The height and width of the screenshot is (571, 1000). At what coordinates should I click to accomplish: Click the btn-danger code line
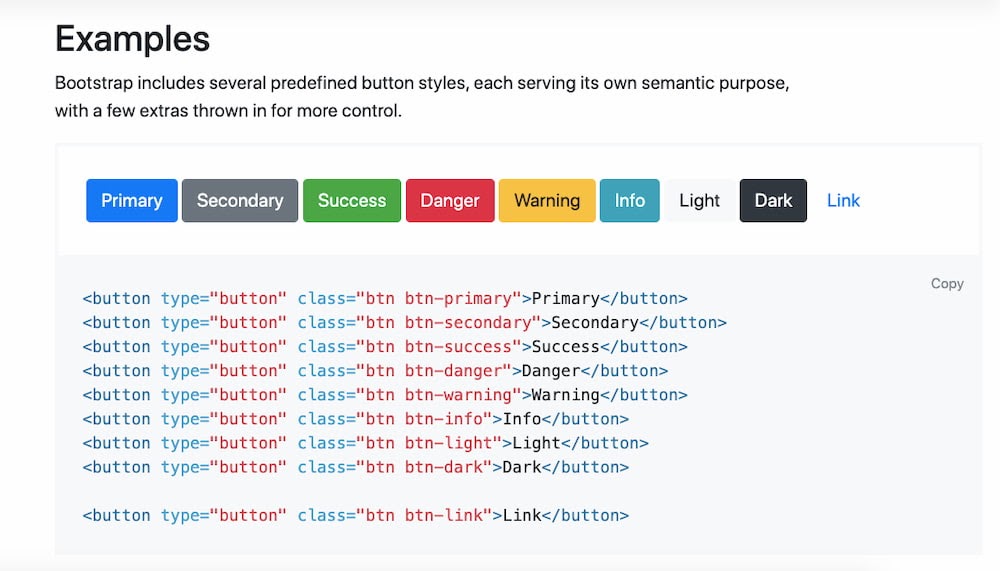tap(375, 371)
